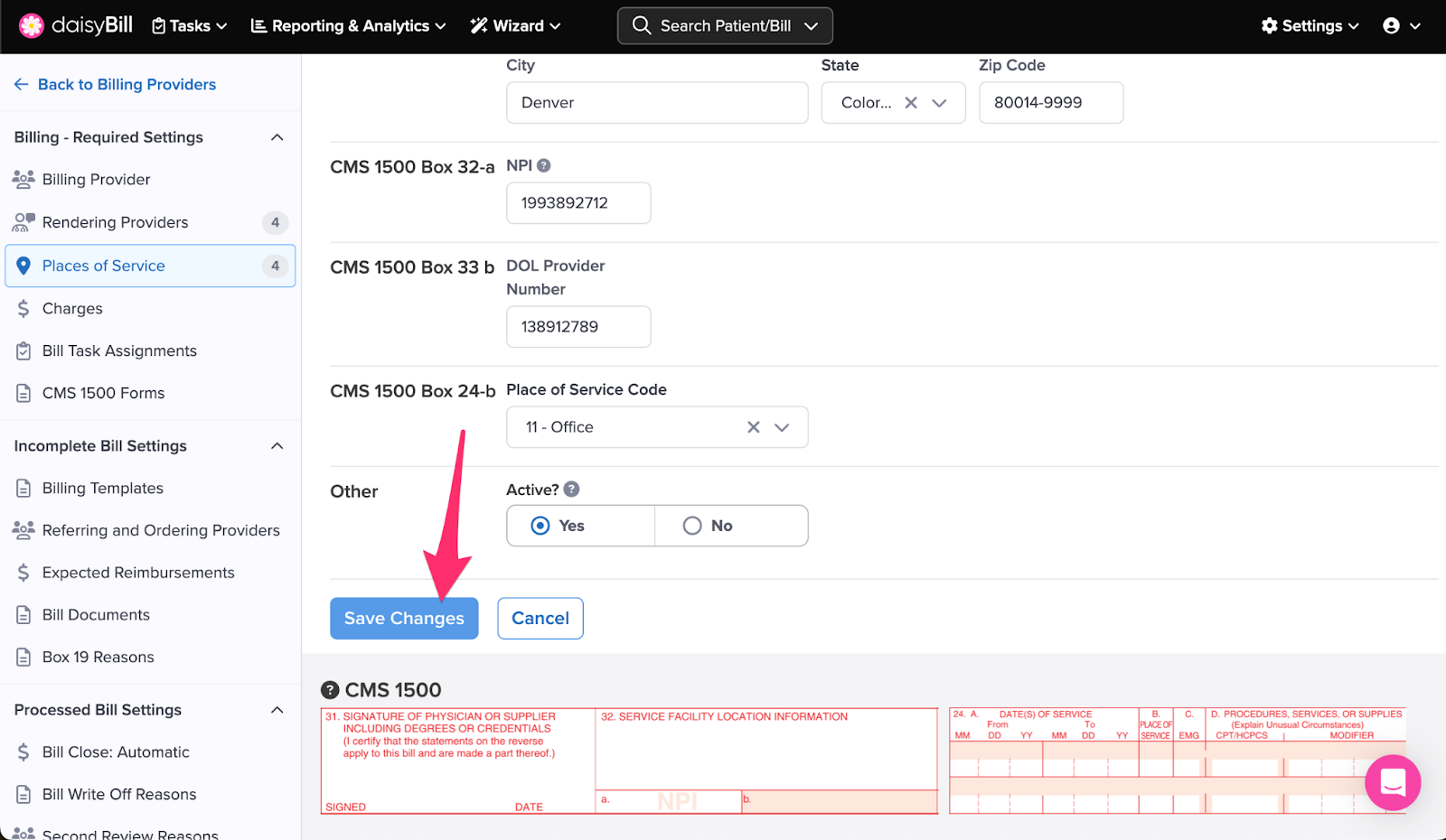Open the user account profile icon
The height and width of the screenshot is (840, 1446).
click(x=1392, y=26)
